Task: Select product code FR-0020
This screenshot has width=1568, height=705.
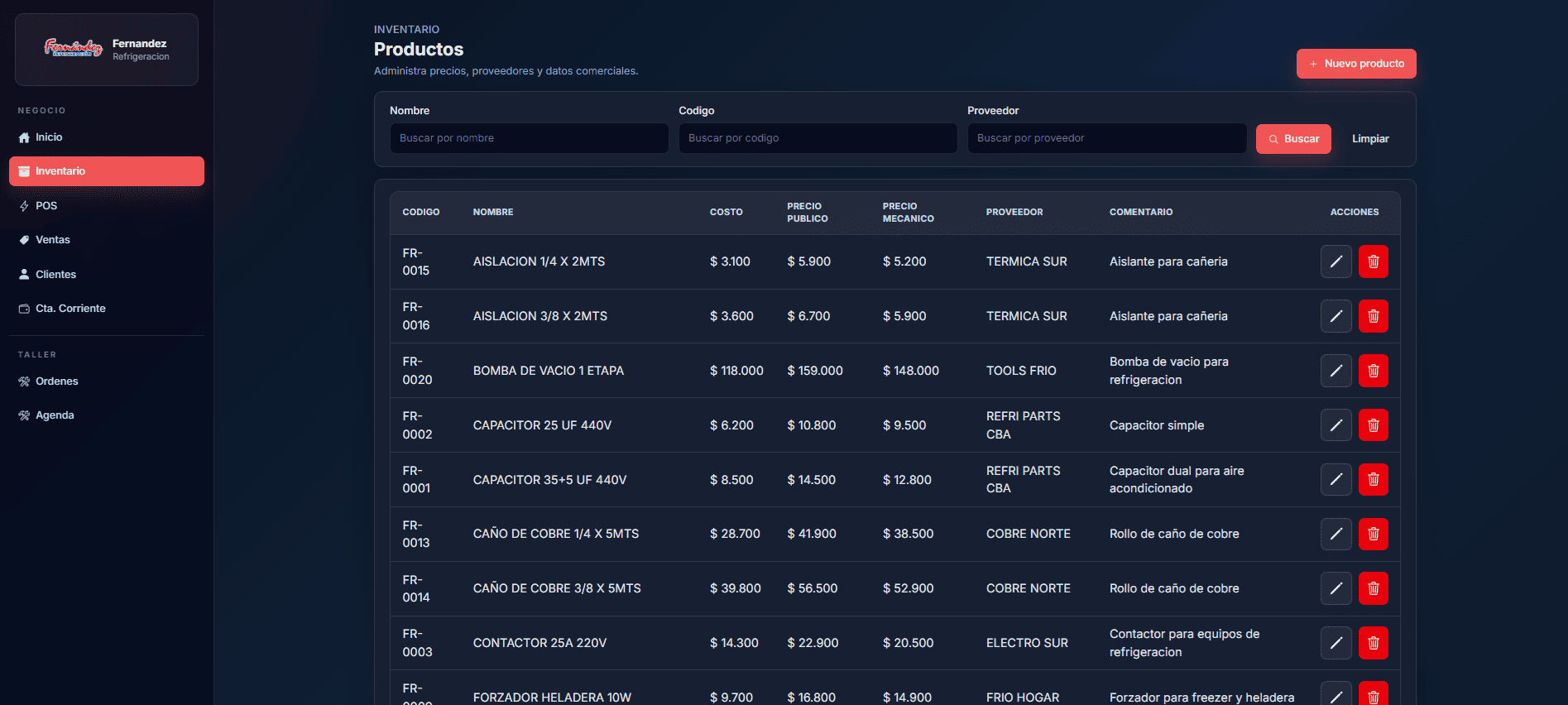Action: tap(417, 371)
